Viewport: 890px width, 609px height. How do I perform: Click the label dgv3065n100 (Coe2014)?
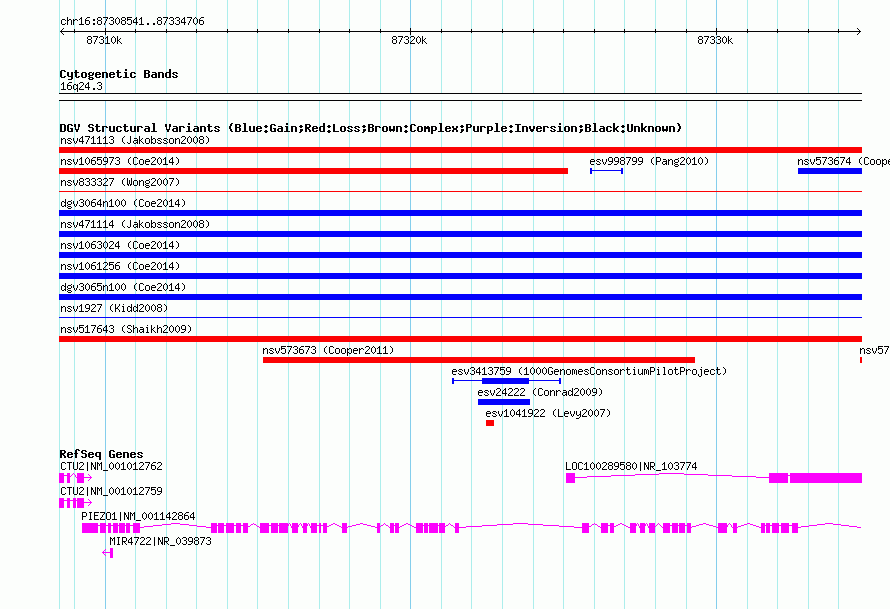click(123, 287)
